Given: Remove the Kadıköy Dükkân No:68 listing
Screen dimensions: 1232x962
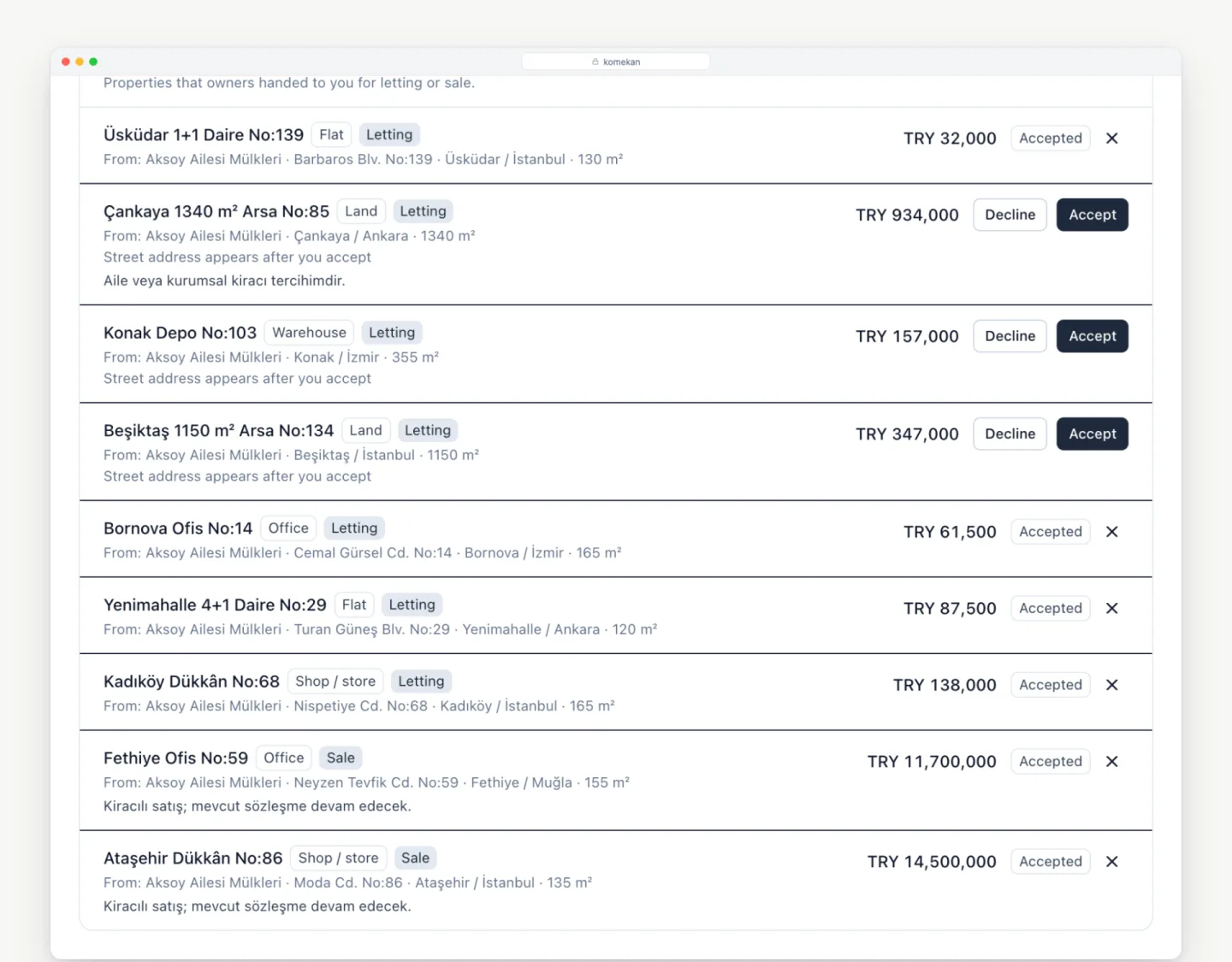Looking at the screenshot, I should point(1111,685).
